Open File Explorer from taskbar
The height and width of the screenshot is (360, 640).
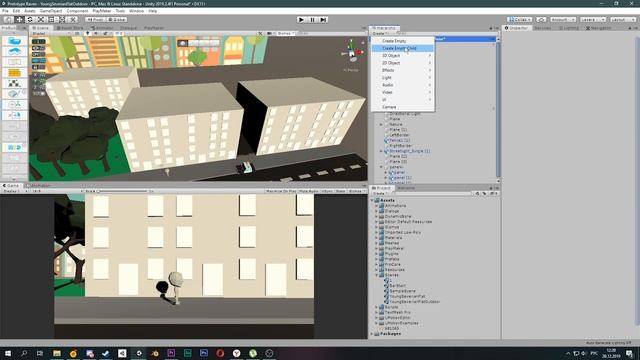click(57, 353)
